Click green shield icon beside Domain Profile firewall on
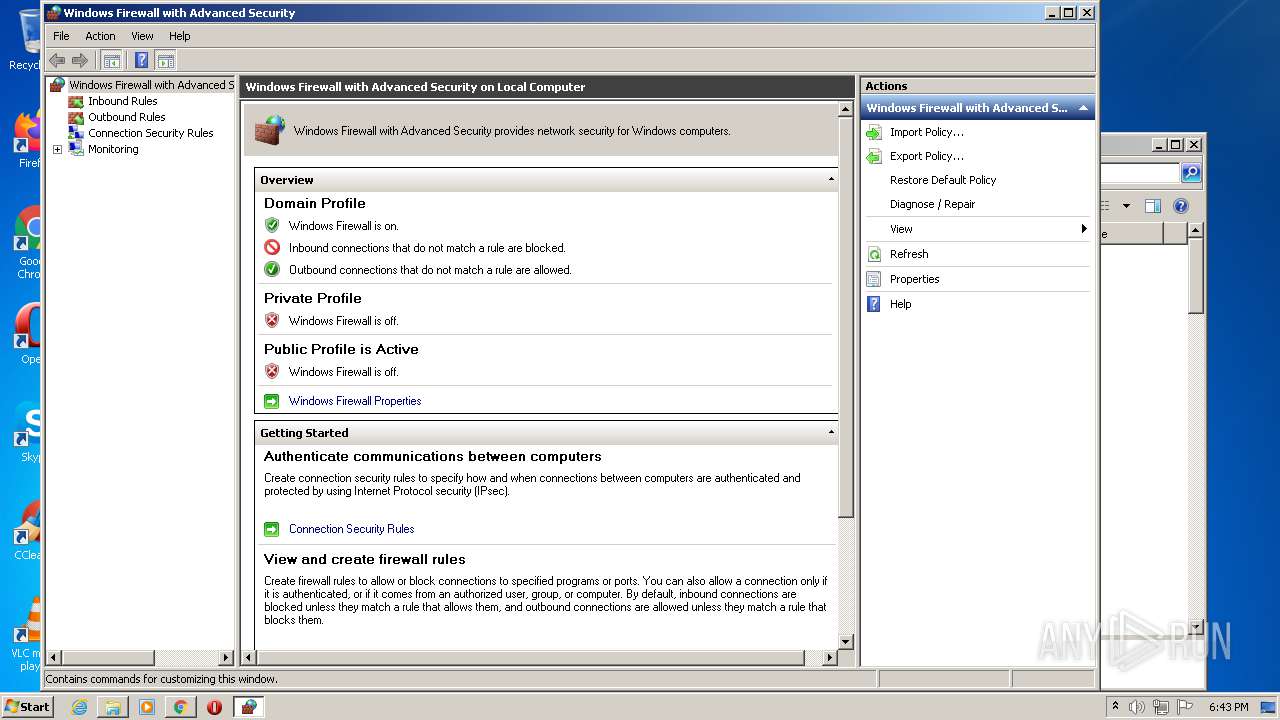Image resolution: width=1280 pixels, height=720 pixels. click(x=271, y=225)
